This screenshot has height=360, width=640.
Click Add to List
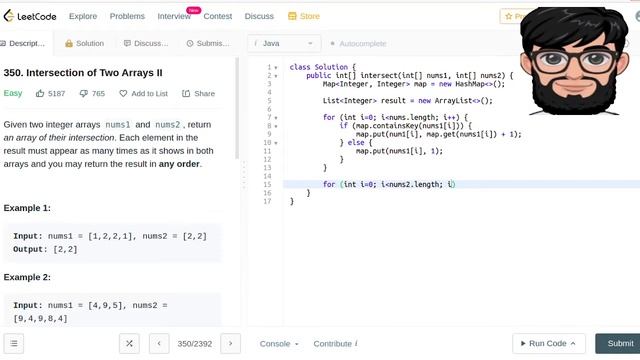pyautogui.click(x=149, y=93)
